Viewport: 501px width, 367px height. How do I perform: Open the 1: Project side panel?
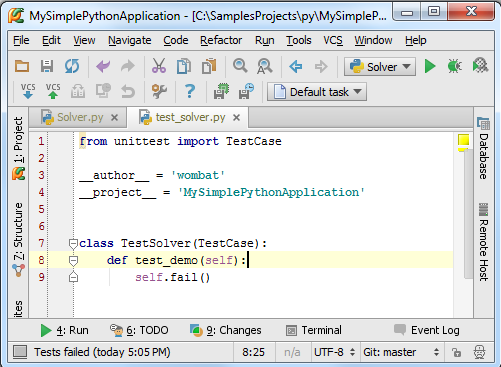(x=19, y=148)
